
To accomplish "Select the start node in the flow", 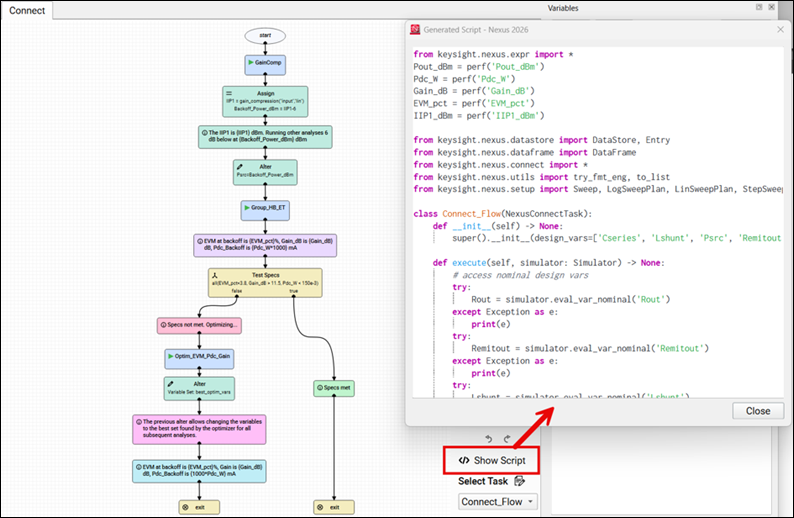I will coord(265,35).
